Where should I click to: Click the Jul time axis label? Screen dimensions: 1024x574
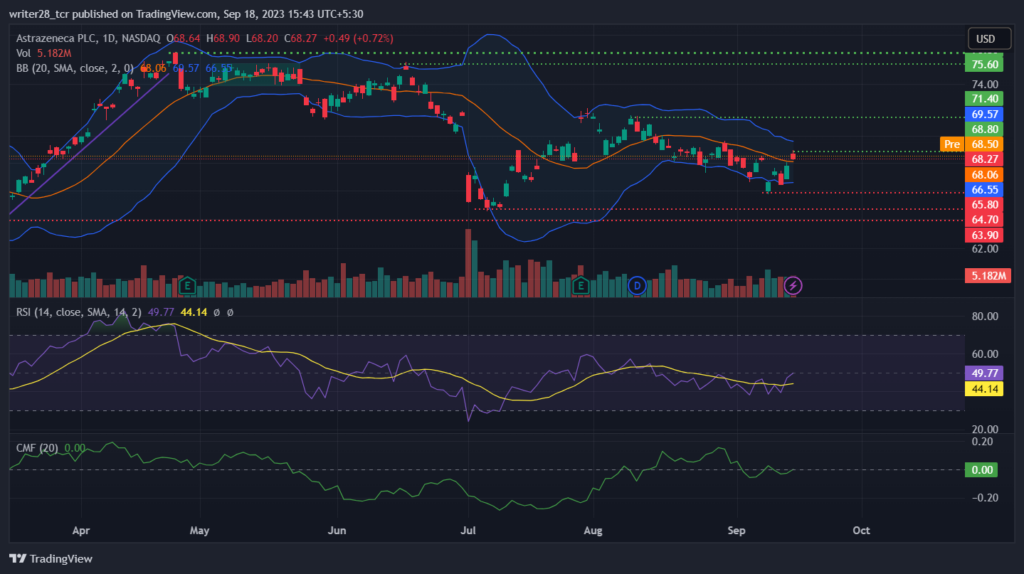[x=468, y=530]
